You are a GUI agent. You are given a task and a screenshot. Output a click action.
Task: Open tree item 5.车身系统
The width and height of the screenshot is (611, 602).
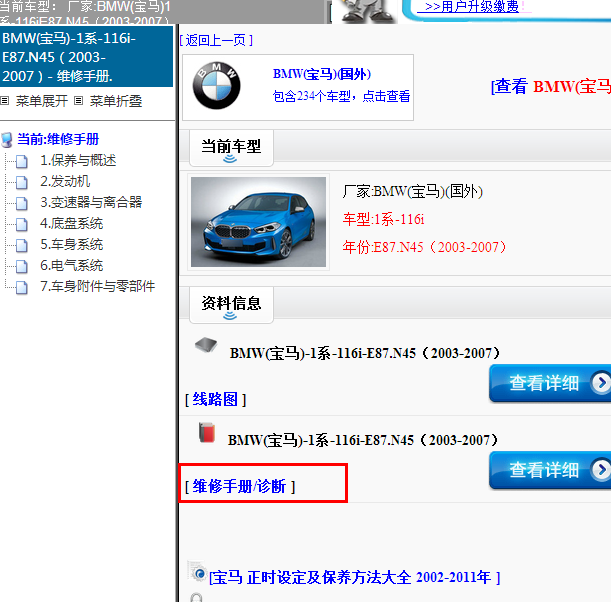pyautogui.click(x=71, y=245)
